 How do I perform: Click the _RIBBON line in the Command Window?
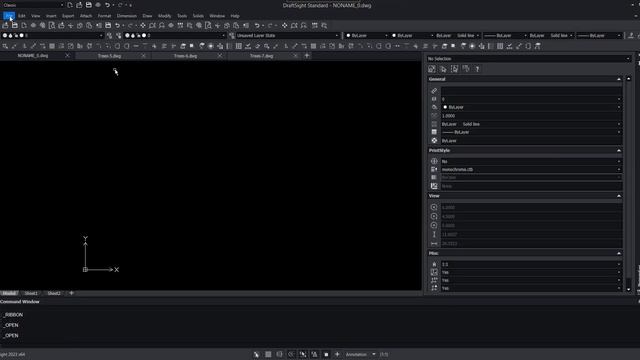pyautogui.click(x=13, y=315)
